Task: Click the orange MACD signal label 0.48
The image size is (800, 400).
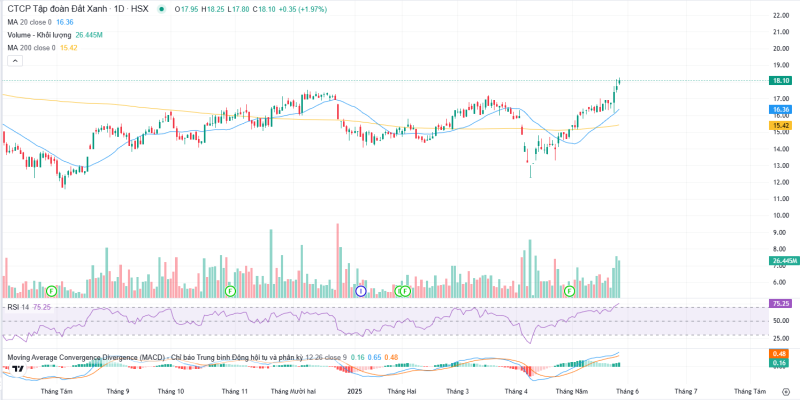Action: (x=780, y=354)
